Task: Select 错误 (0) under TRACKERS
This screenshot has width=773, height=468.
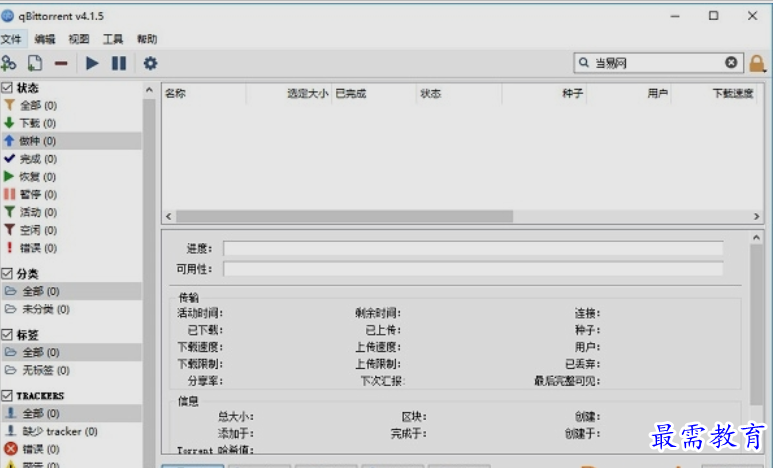Action: click(71, 449)
